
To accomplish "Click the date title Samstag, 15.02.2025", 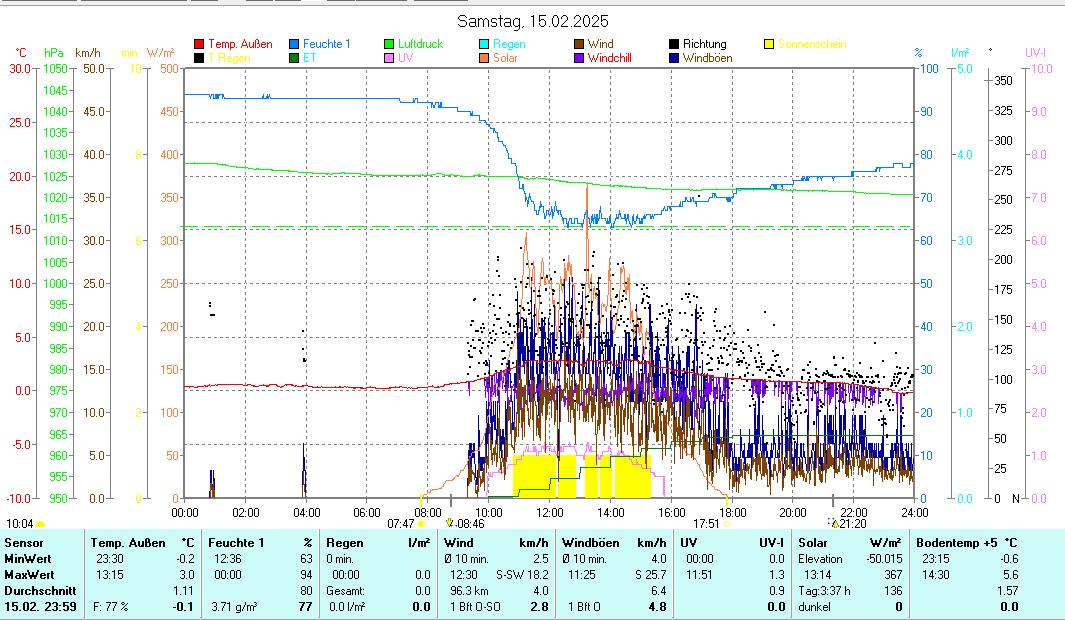I will tap(532, 21).
